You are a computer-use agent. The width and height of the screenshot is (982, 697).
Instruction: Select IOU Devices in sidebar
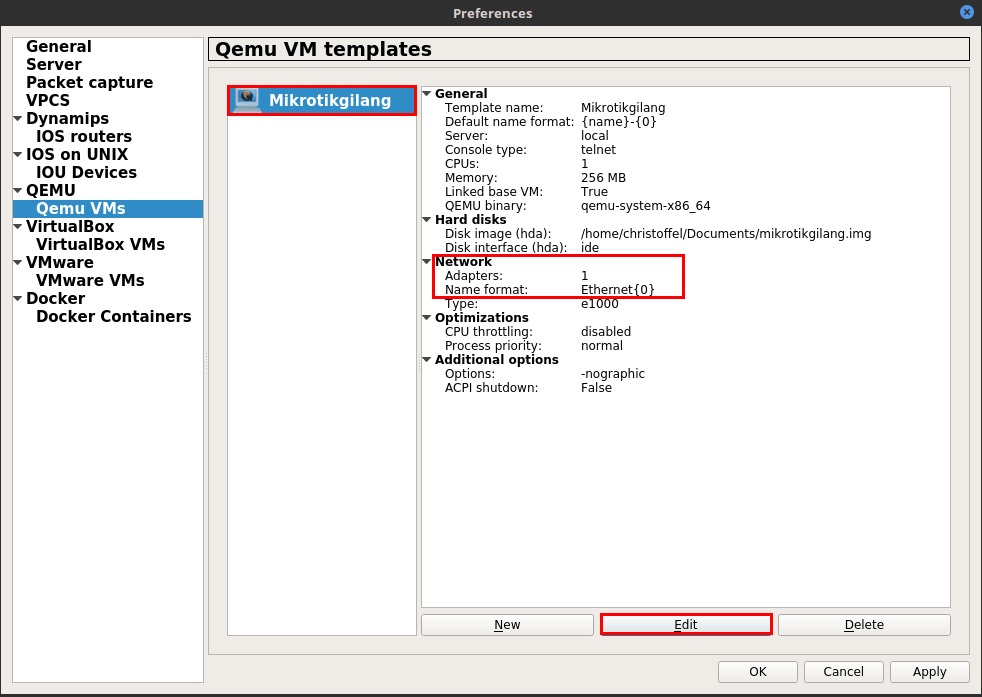[86, 172]
